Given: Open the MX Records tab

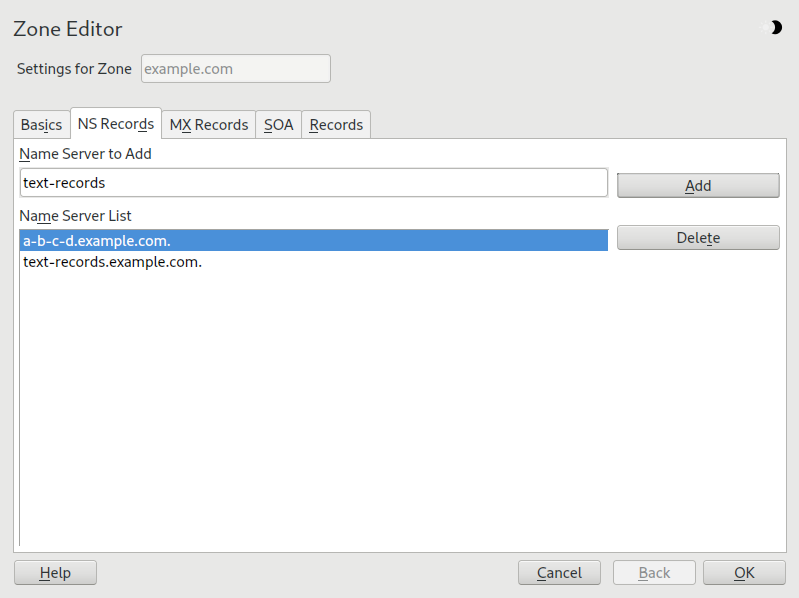Looking at the screenshot, I should [x=208, y=125].
